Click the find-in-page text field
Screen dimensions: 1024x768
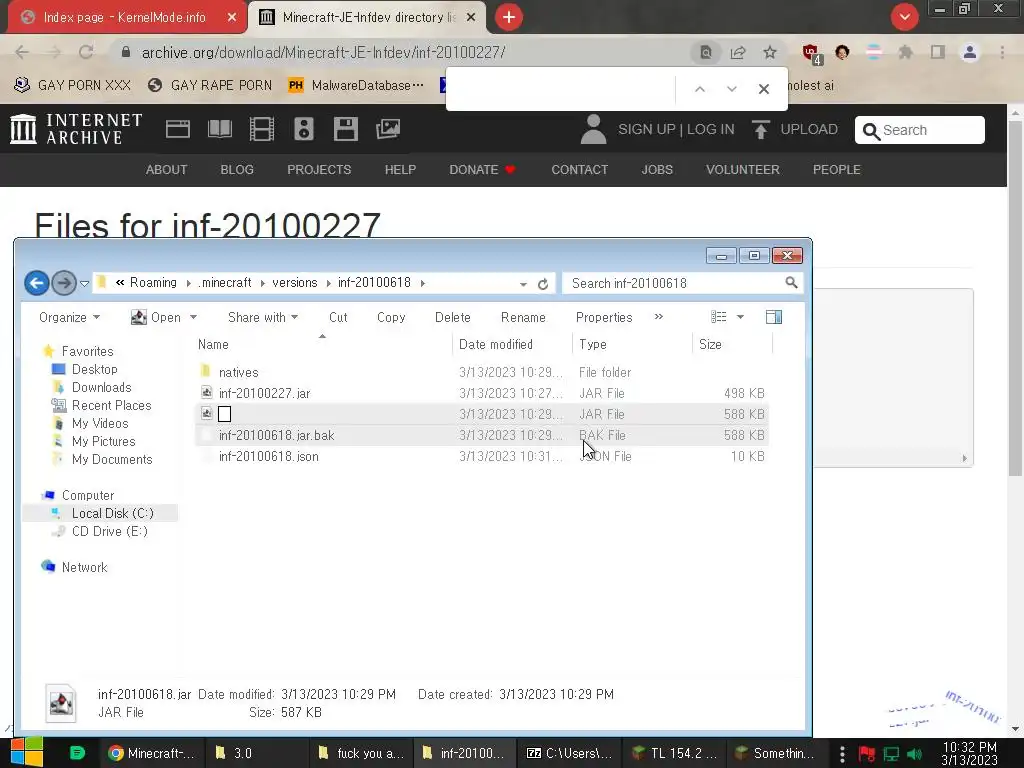pos(562,89)
